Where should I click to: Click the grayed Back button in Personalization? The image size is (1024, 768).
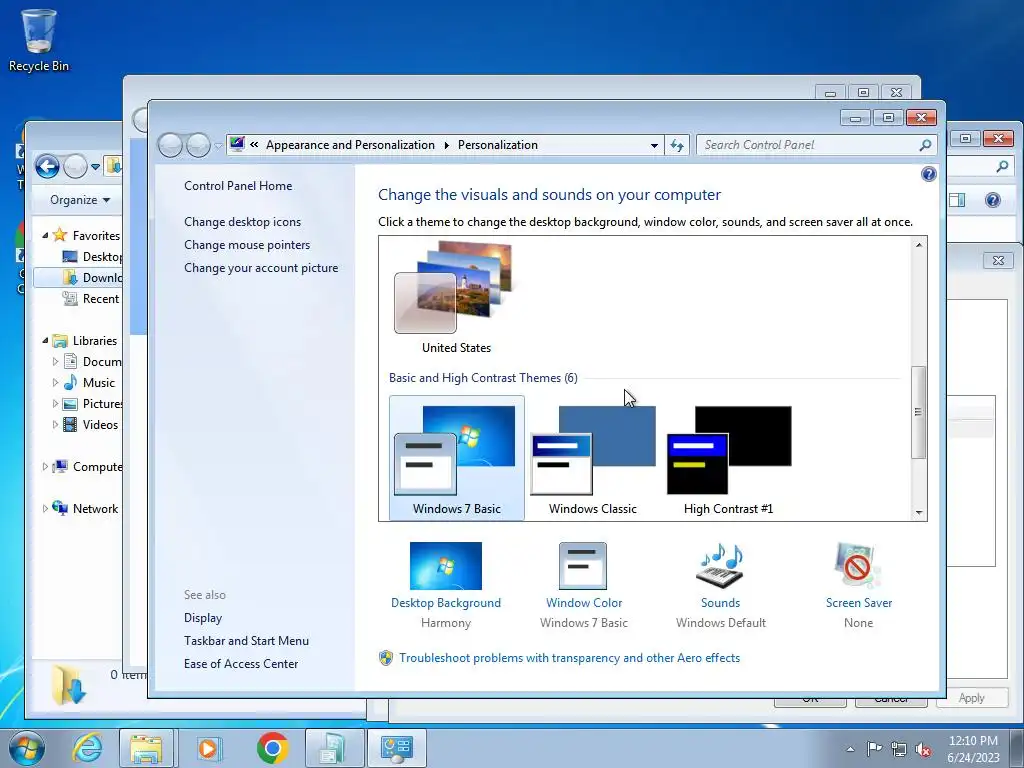[170, 145]
